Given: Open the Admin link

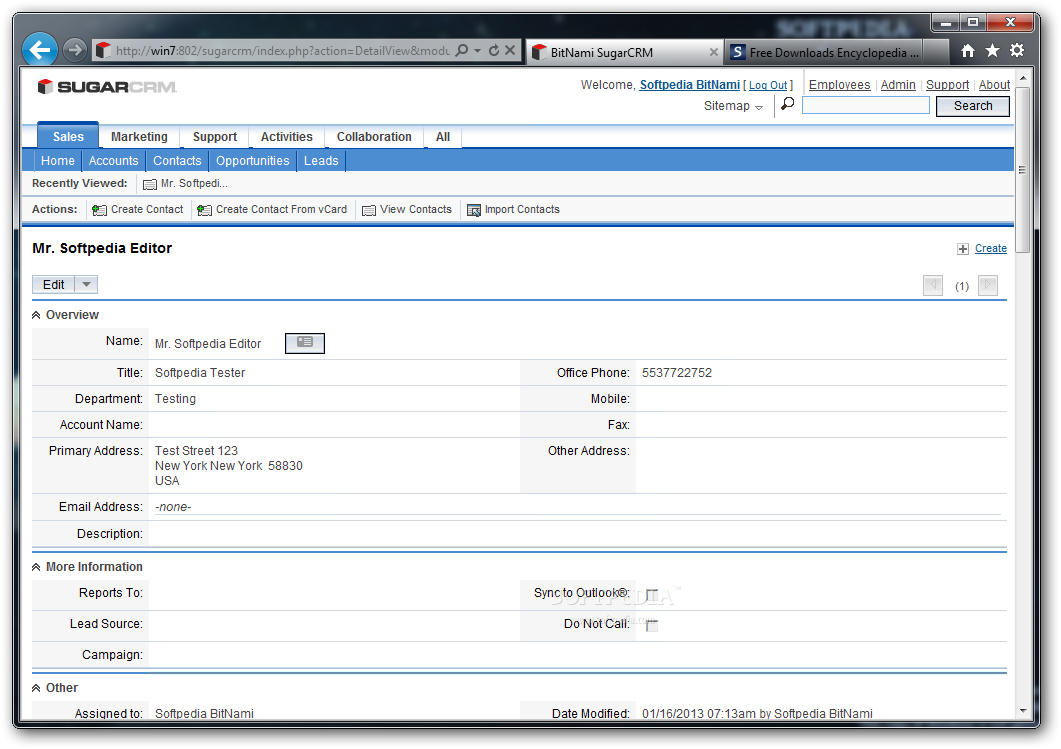Looking at the screenshot, I should (898, 85).
